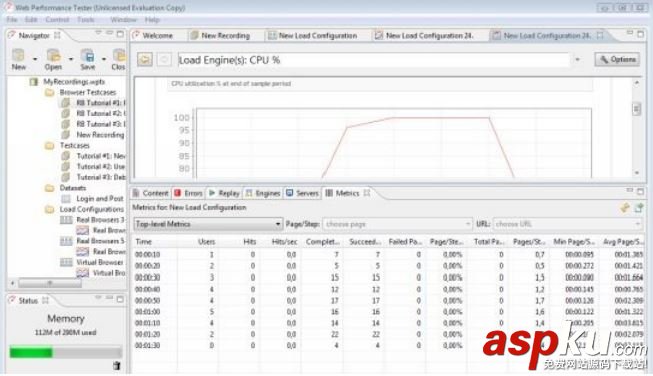Viewport: 653px width, 376px height.
Task: Select the 00:01:00 metrics row
Action: [388, 311]
